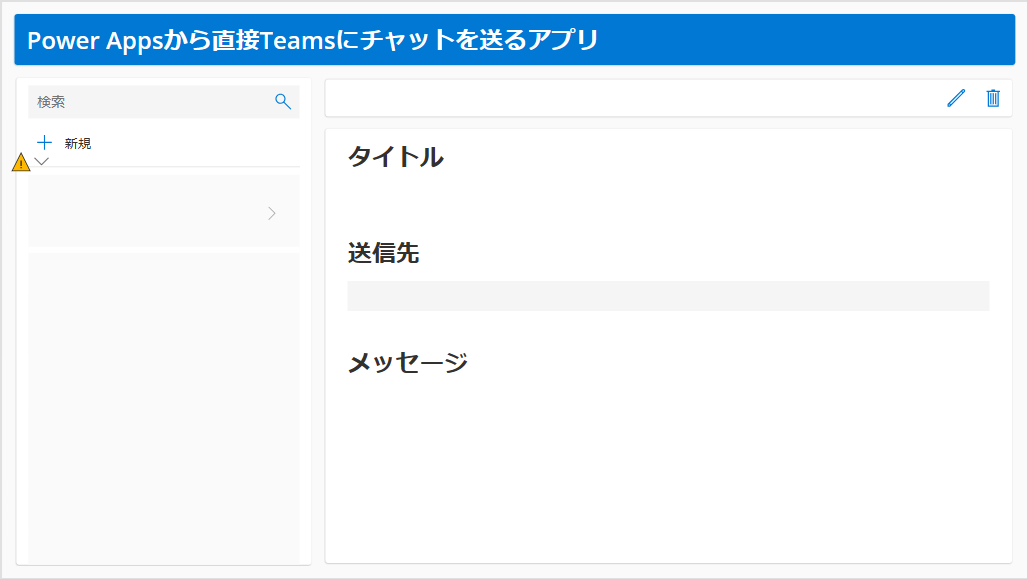Click the yellow warning triangle icon

[x=21, y=162]
